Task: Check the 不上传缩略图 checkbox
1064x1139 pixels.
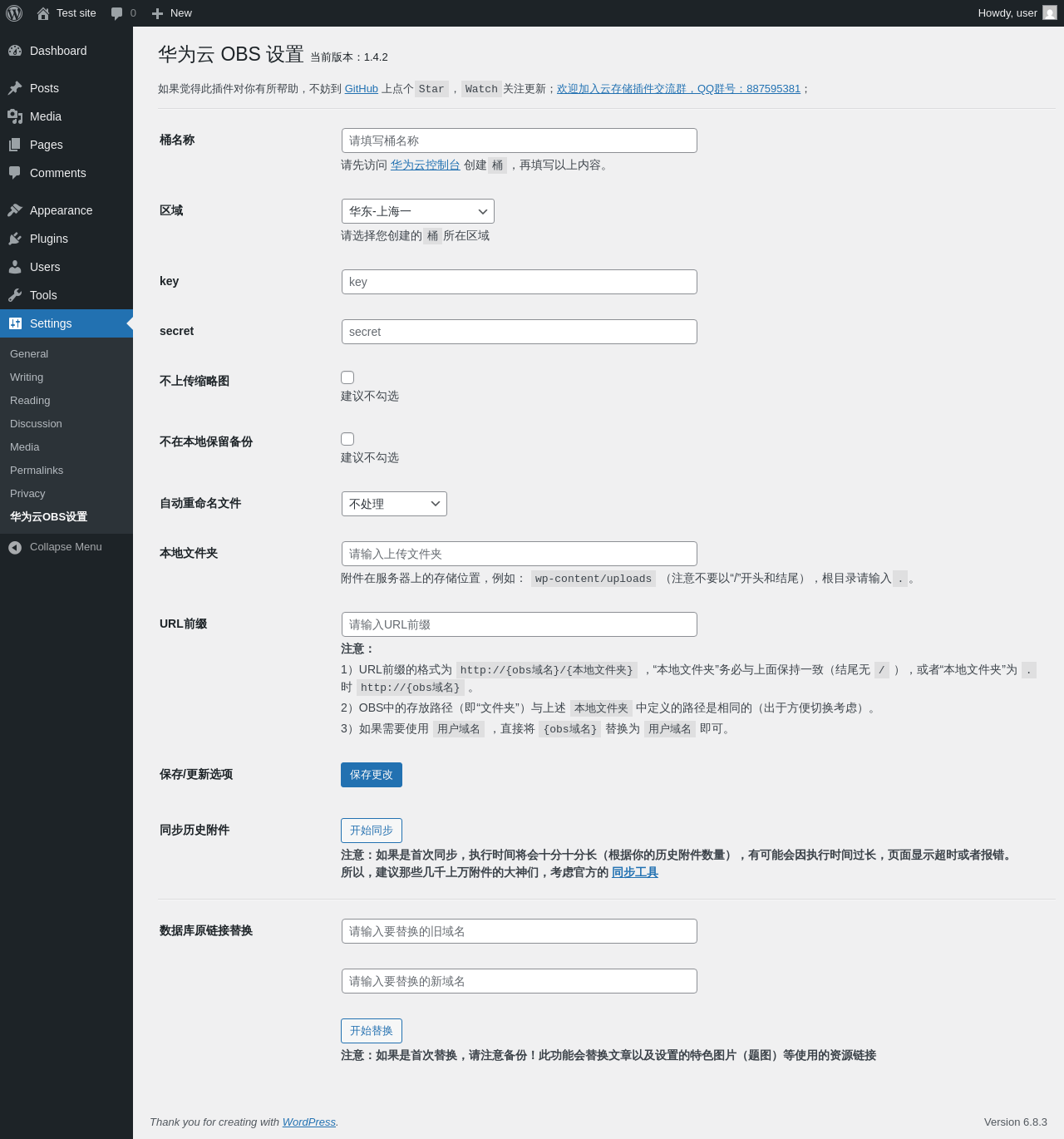Action: [347, 377]
